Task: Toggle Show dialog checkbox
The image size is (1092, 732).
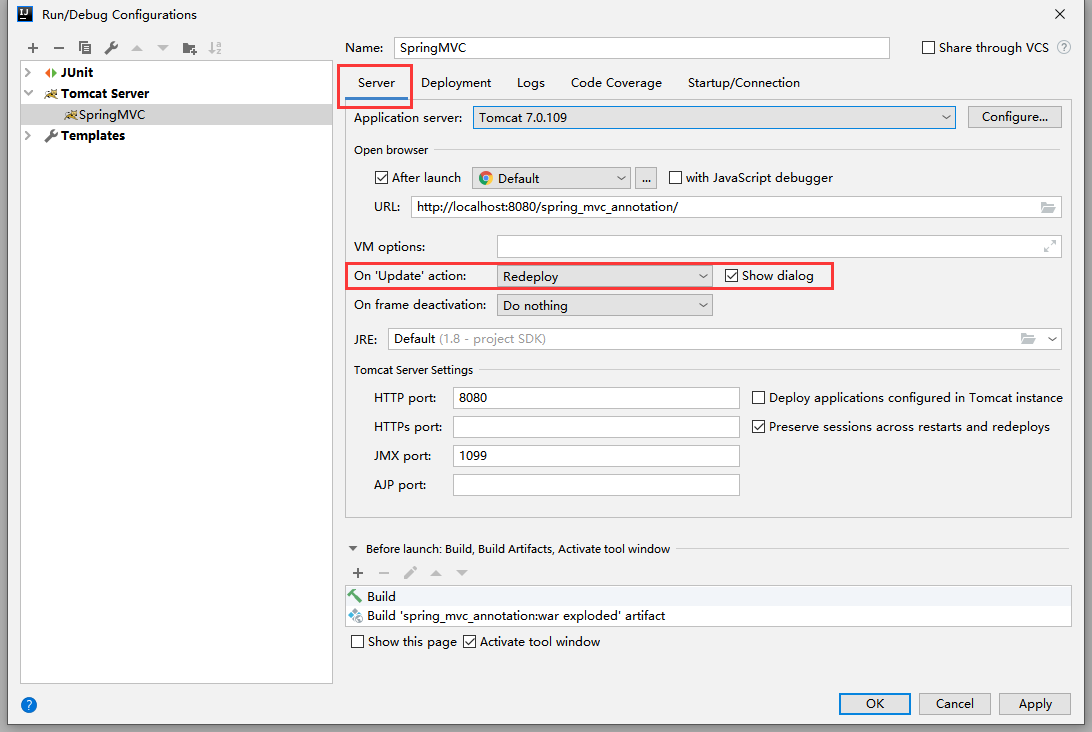Action: (731, 276)
